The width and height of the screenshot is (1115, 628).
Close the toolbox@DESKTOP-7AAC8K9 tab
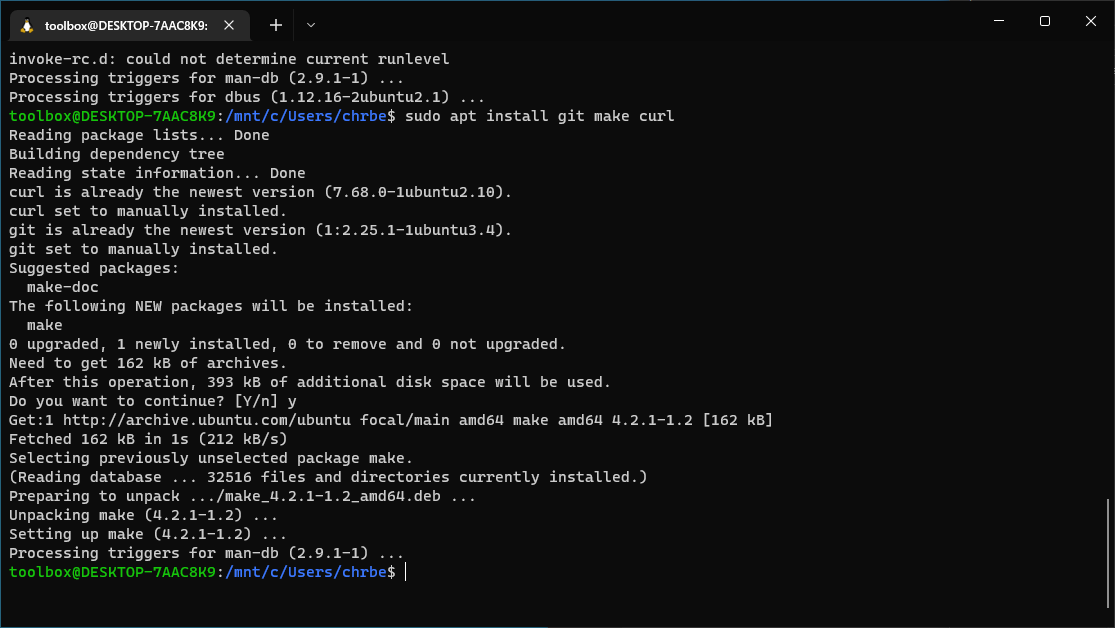[x=229, y=25]
